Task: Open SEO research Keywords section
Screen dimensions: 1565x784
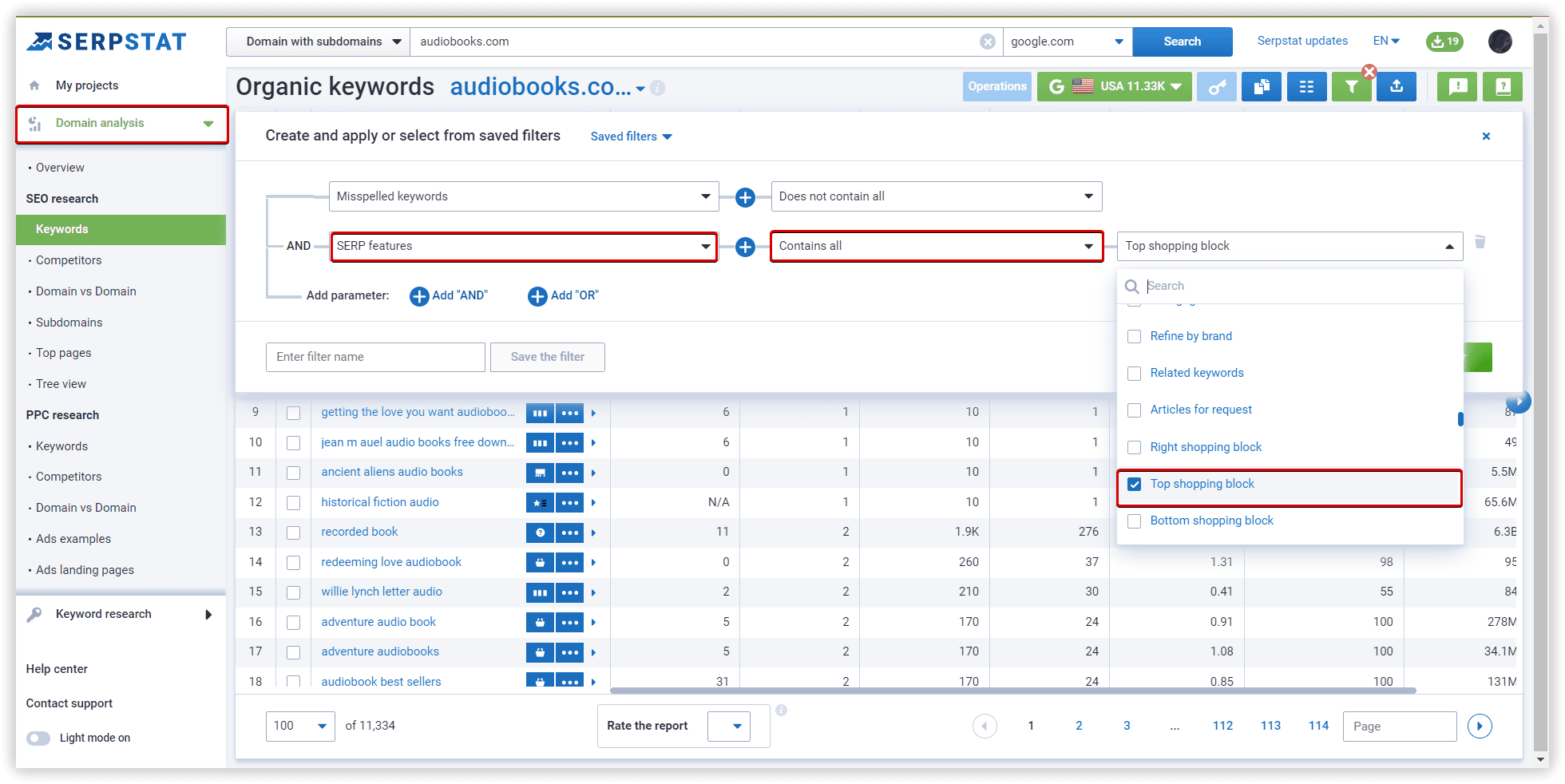Action: (x=121, y=230)
